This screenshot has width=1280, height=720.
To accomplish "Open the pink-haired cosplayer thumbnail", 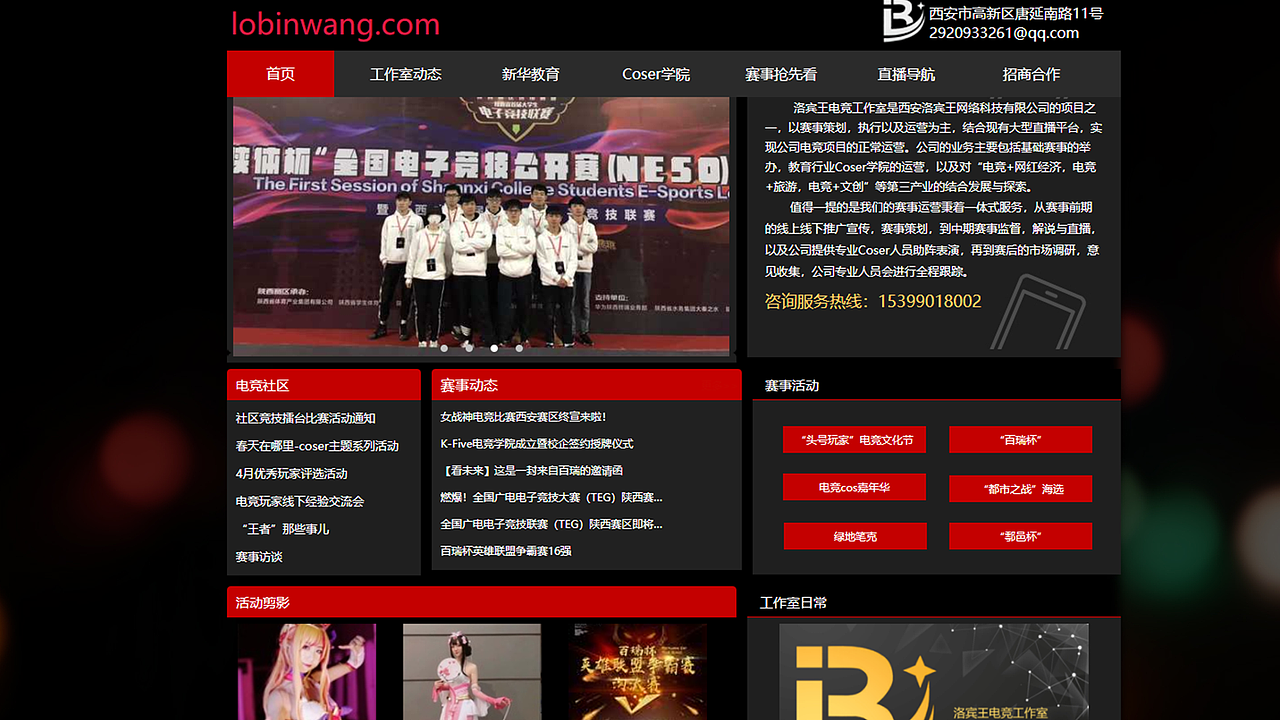I will (x=307, y=672).
